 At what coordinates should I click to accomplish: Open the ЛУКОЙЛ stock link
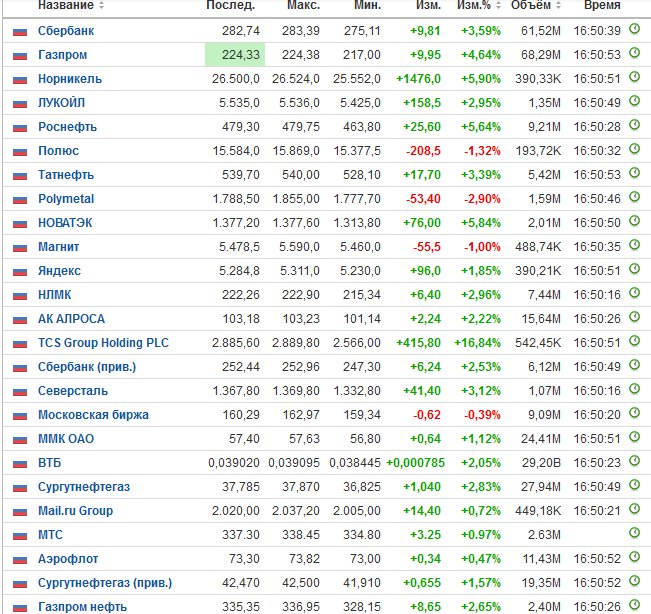click(x=61, y=103)
